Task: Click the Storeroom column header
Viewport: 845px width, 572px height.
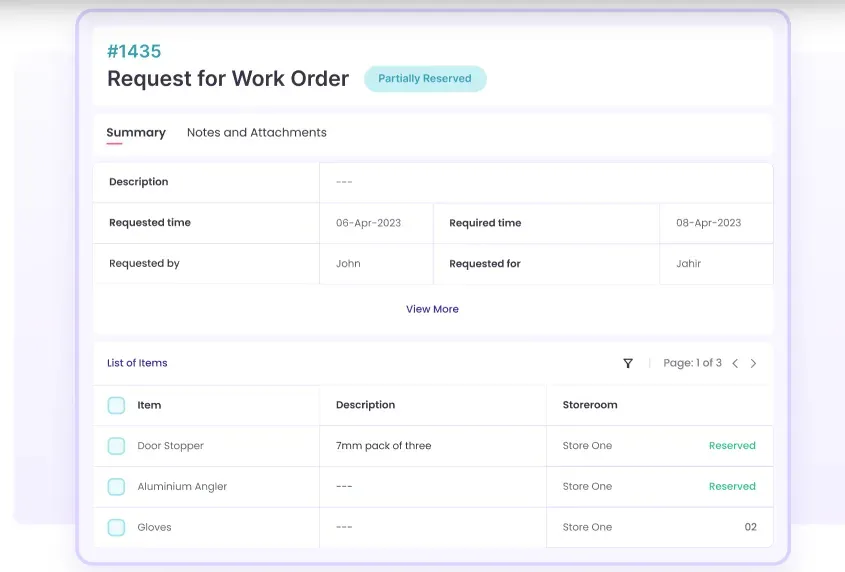Action: [x=590, y=405]
